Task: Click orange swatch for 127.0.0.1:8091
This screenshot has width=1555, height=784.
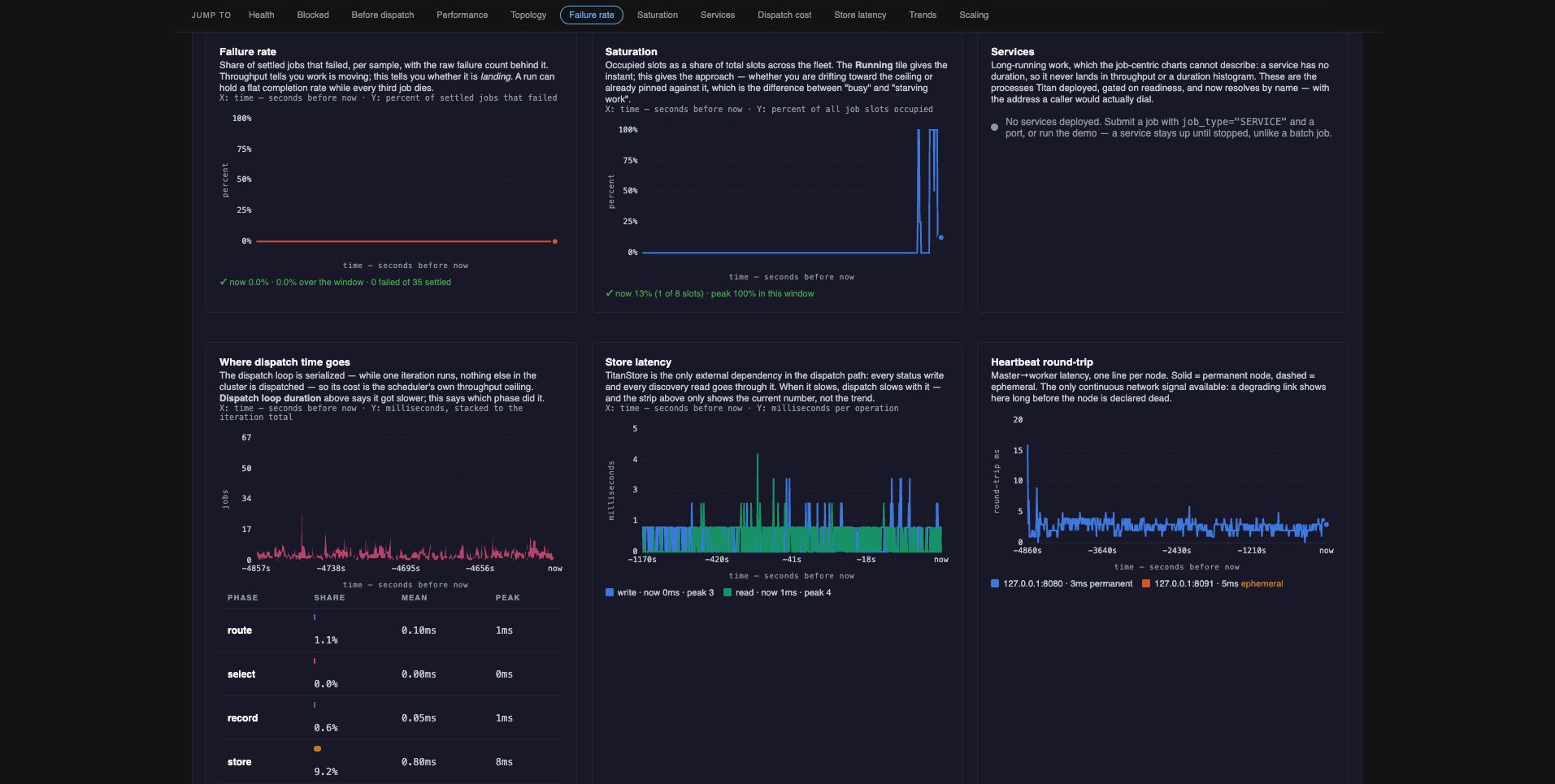Action: pyautogui.click(x=1146, y=583)
